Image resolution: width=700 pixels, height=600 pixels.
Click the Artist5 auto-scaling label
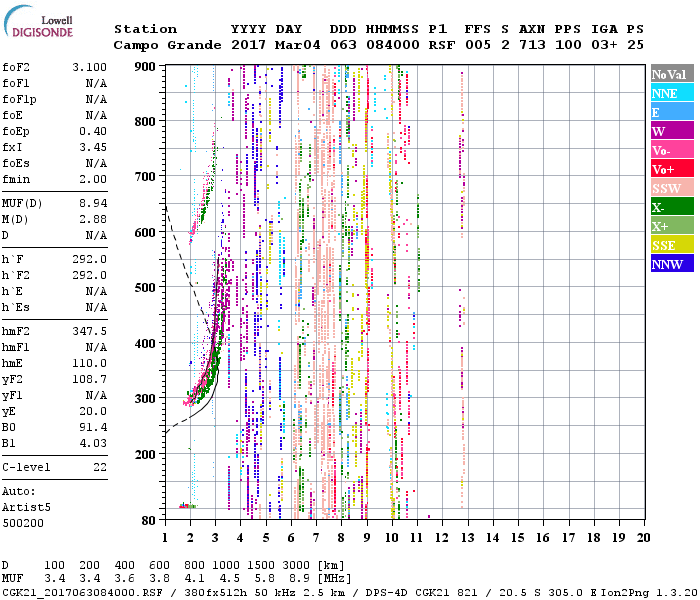26,508
